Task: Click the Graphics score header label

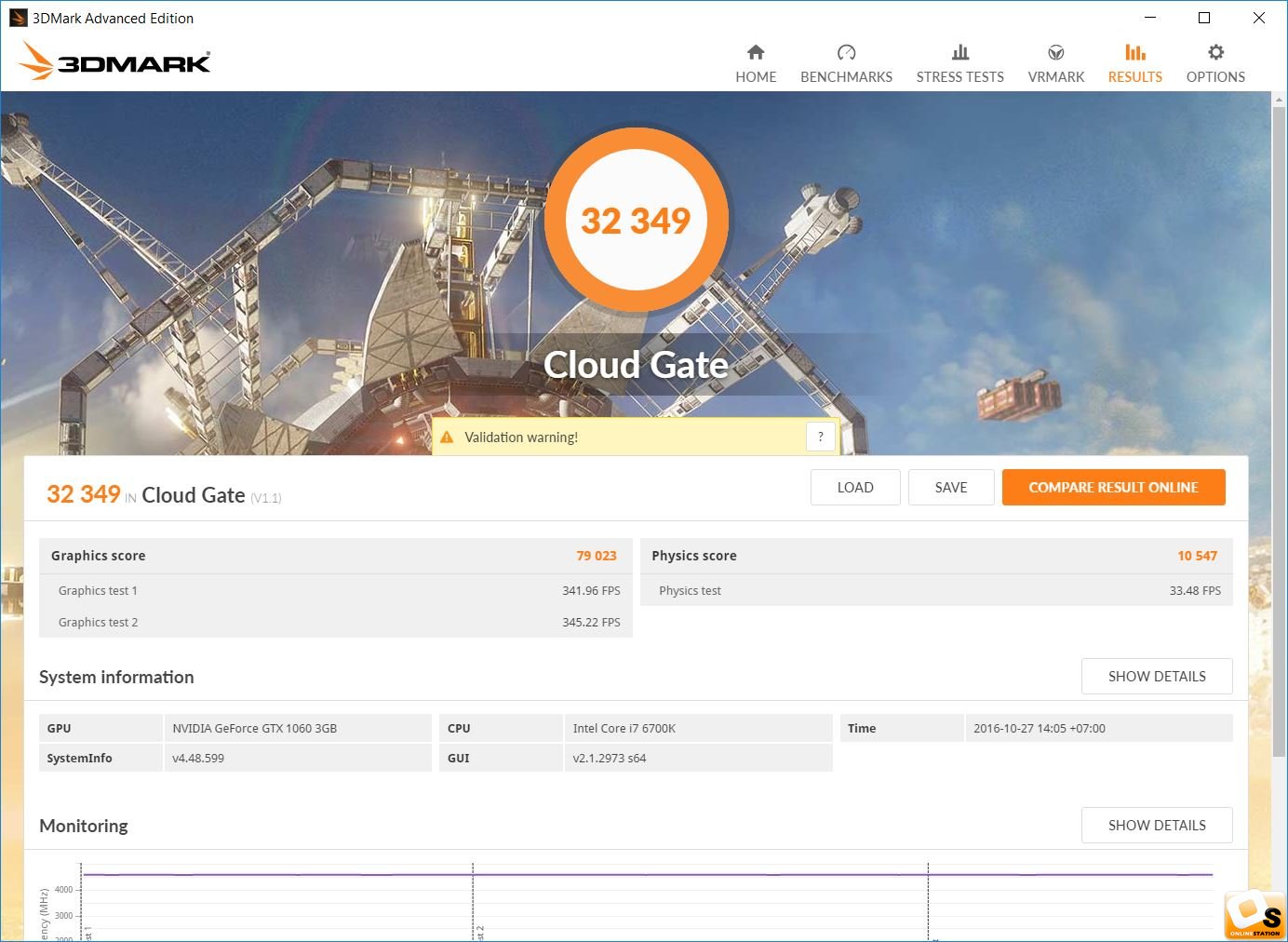Action: tap(98, 556)
